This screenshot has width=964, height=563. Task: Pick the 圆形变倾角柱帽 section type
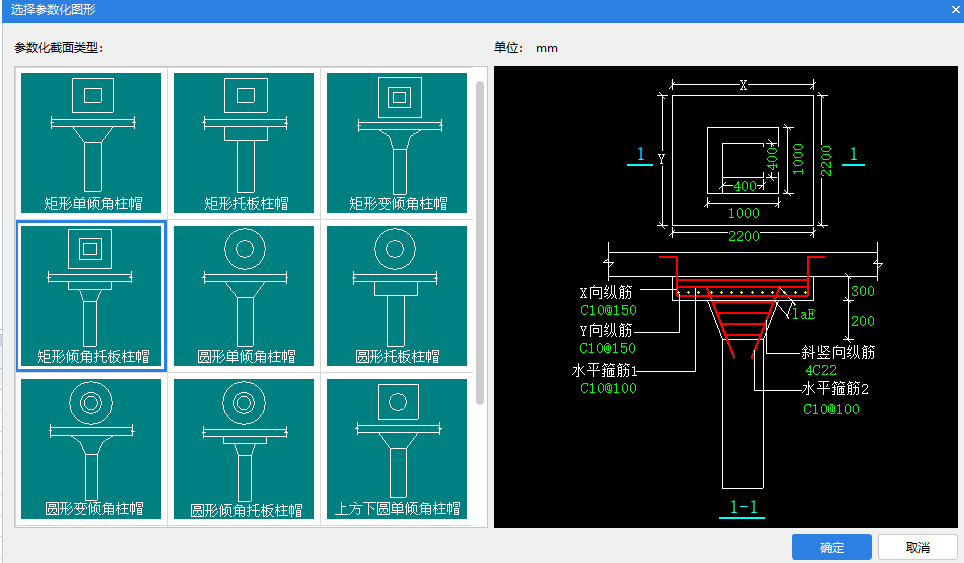[91, 449]
